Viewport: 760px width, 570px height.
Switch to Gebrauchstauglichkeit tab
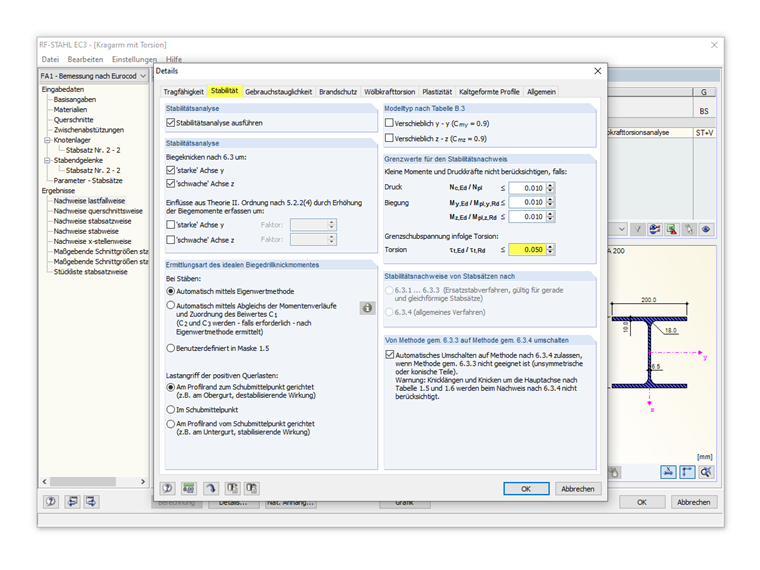(278, 92)
